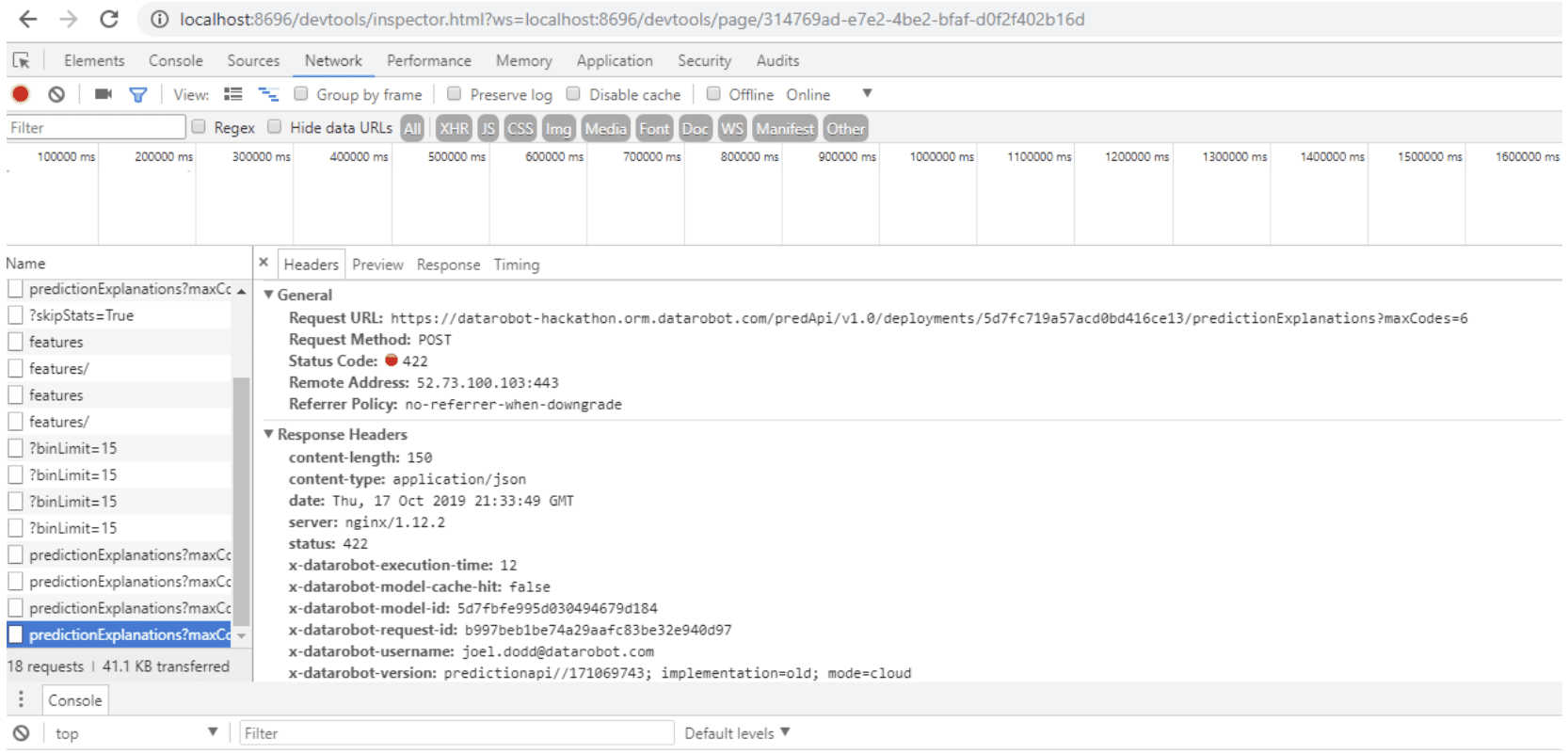The image size is (1568, 754).
Task: View the Response tab of the request
Action: point(448,265)
